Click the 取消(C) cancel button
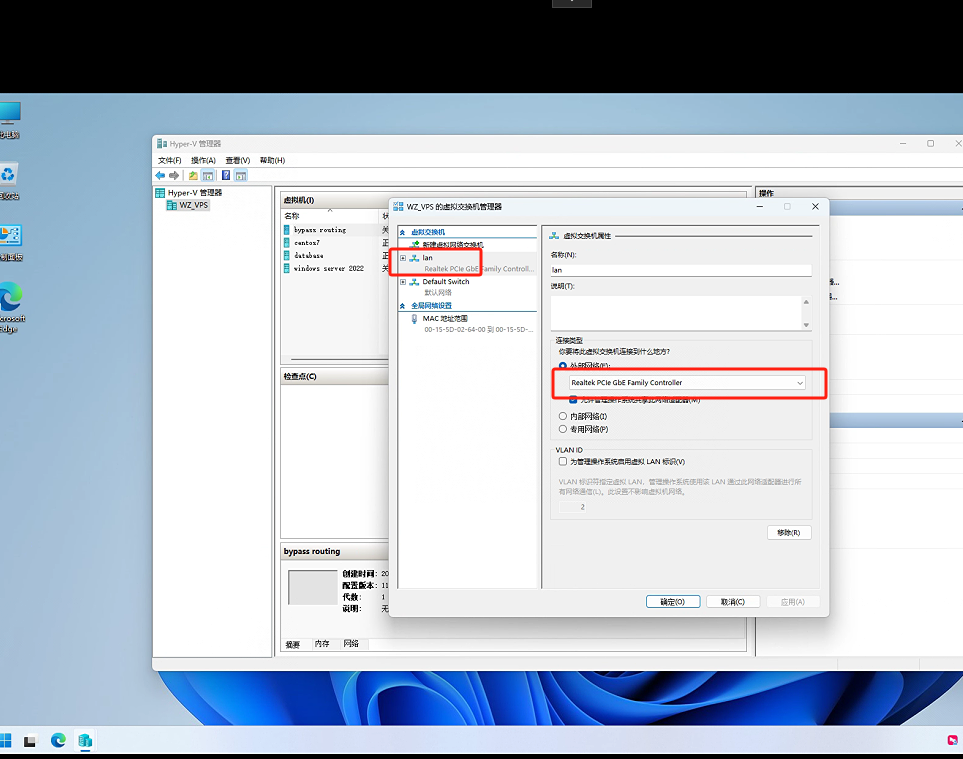Image resolution: width=963 pixels, height=759 pixels. [x=733, y=602]
